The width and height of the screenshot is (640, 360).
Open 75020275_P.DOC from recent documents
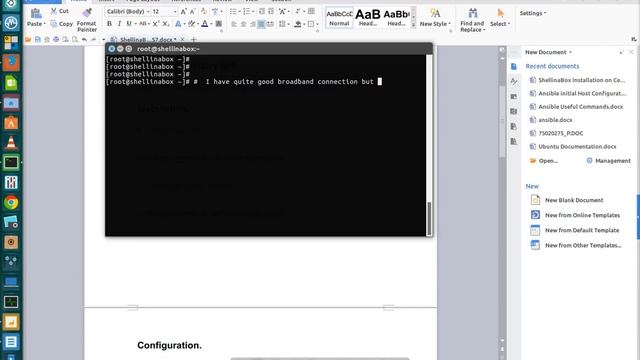556,133
